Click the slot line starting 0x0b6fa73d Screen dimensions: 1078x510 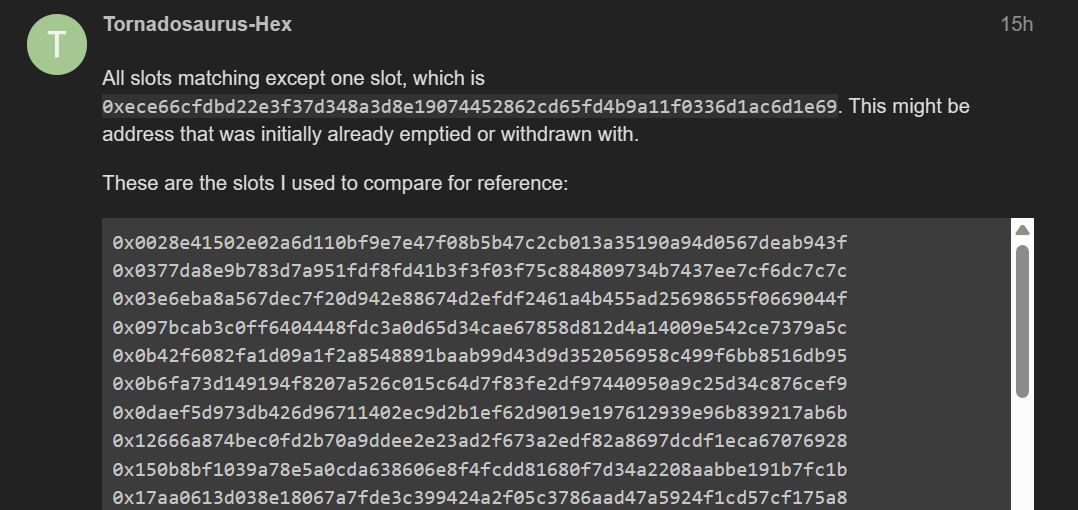click(x=480, y=384)
